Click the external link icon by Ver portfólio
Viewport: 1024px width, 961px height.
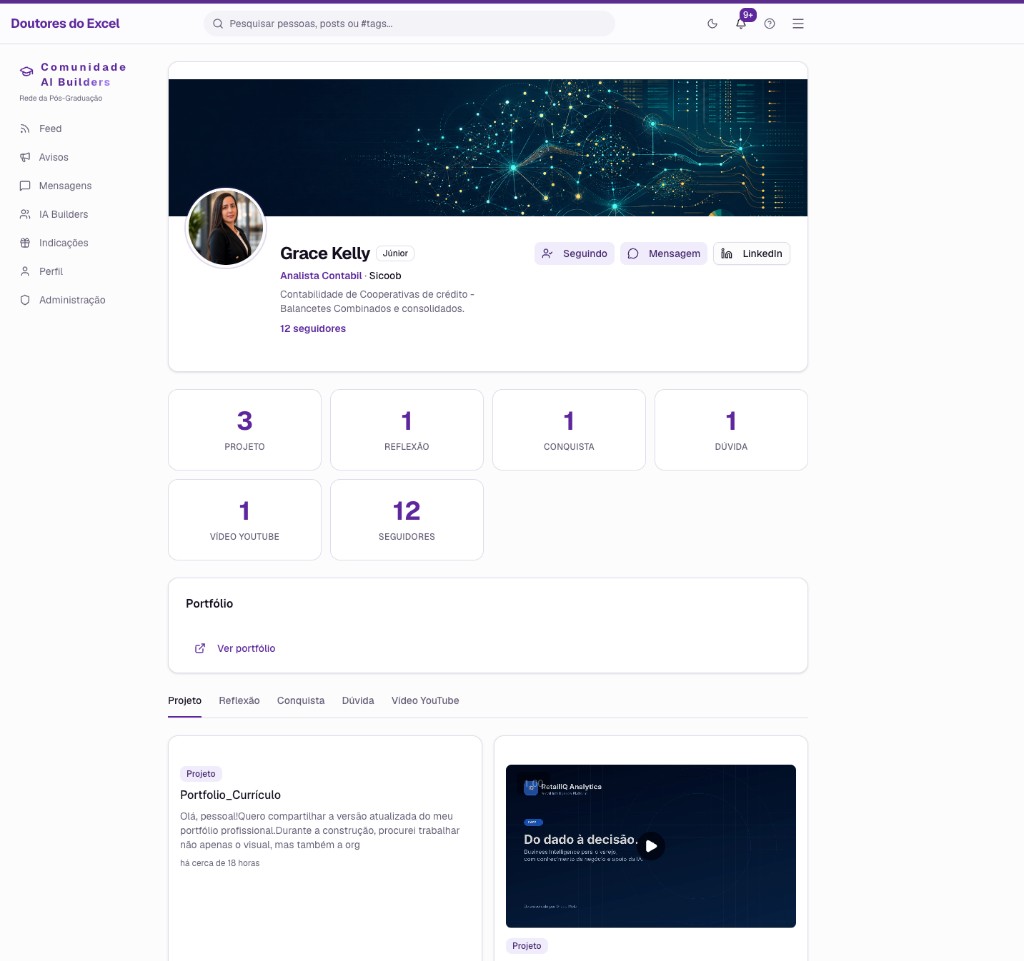[x=200, y=648]
